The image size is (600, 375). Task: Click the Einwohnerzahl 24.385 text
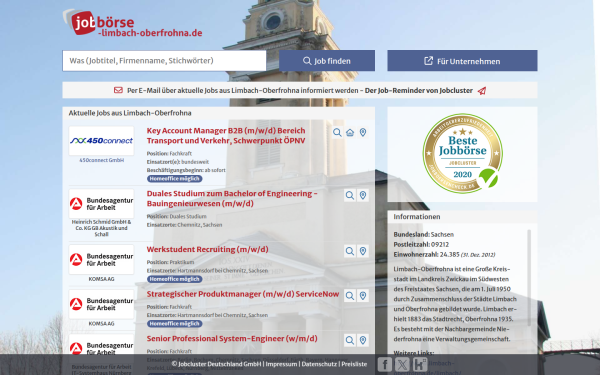[x=444, y=254]
